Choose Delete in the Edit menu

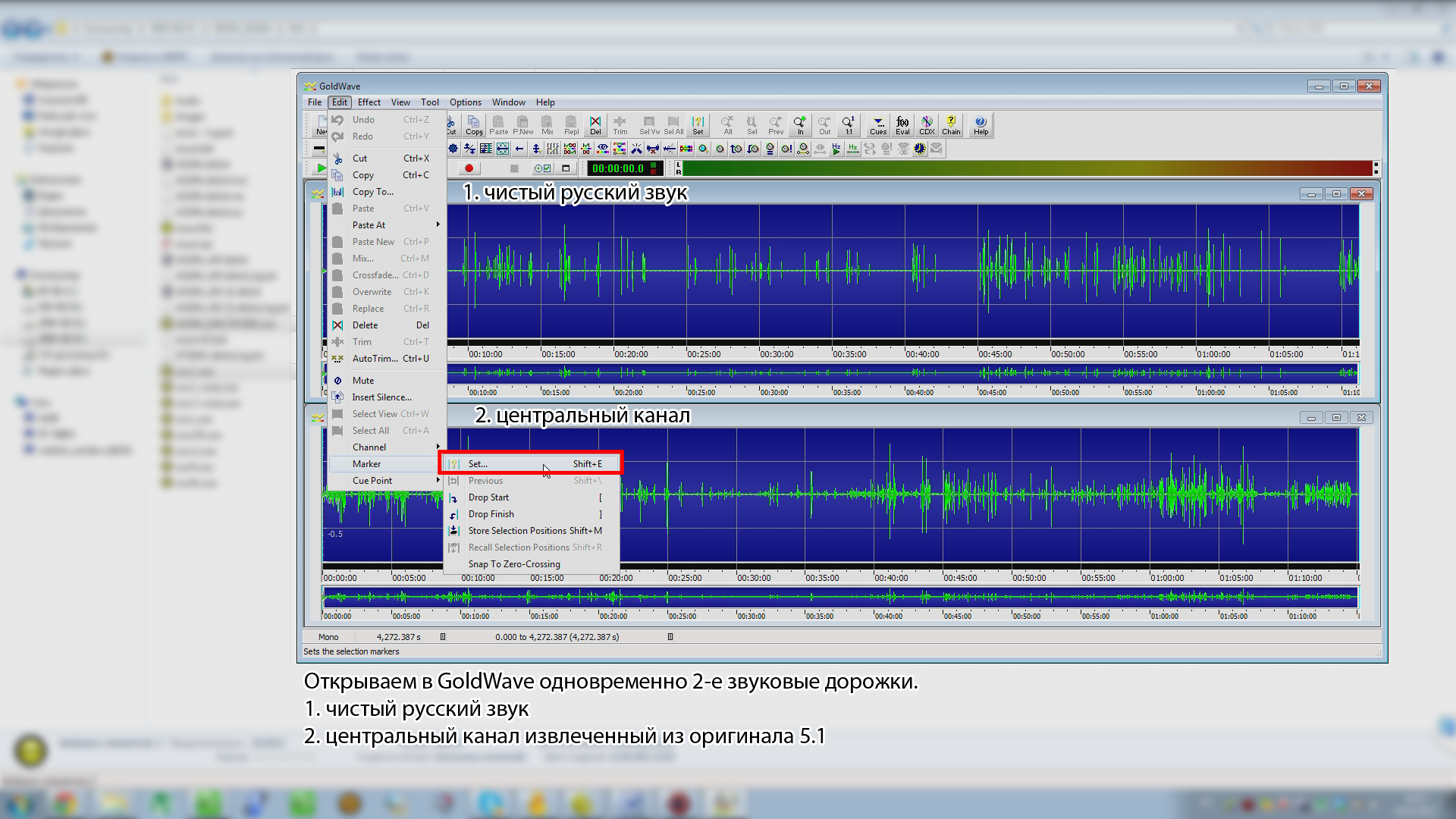click(x=387, y=325)
